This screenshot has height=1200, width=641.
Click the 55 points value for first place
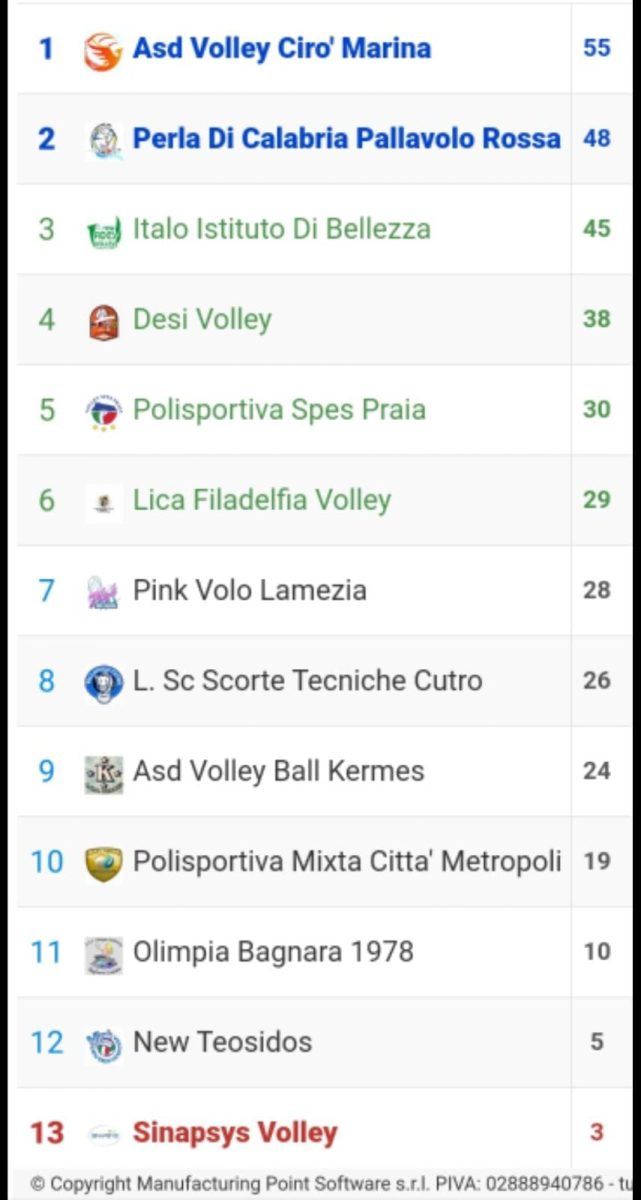tap(597, 48)
